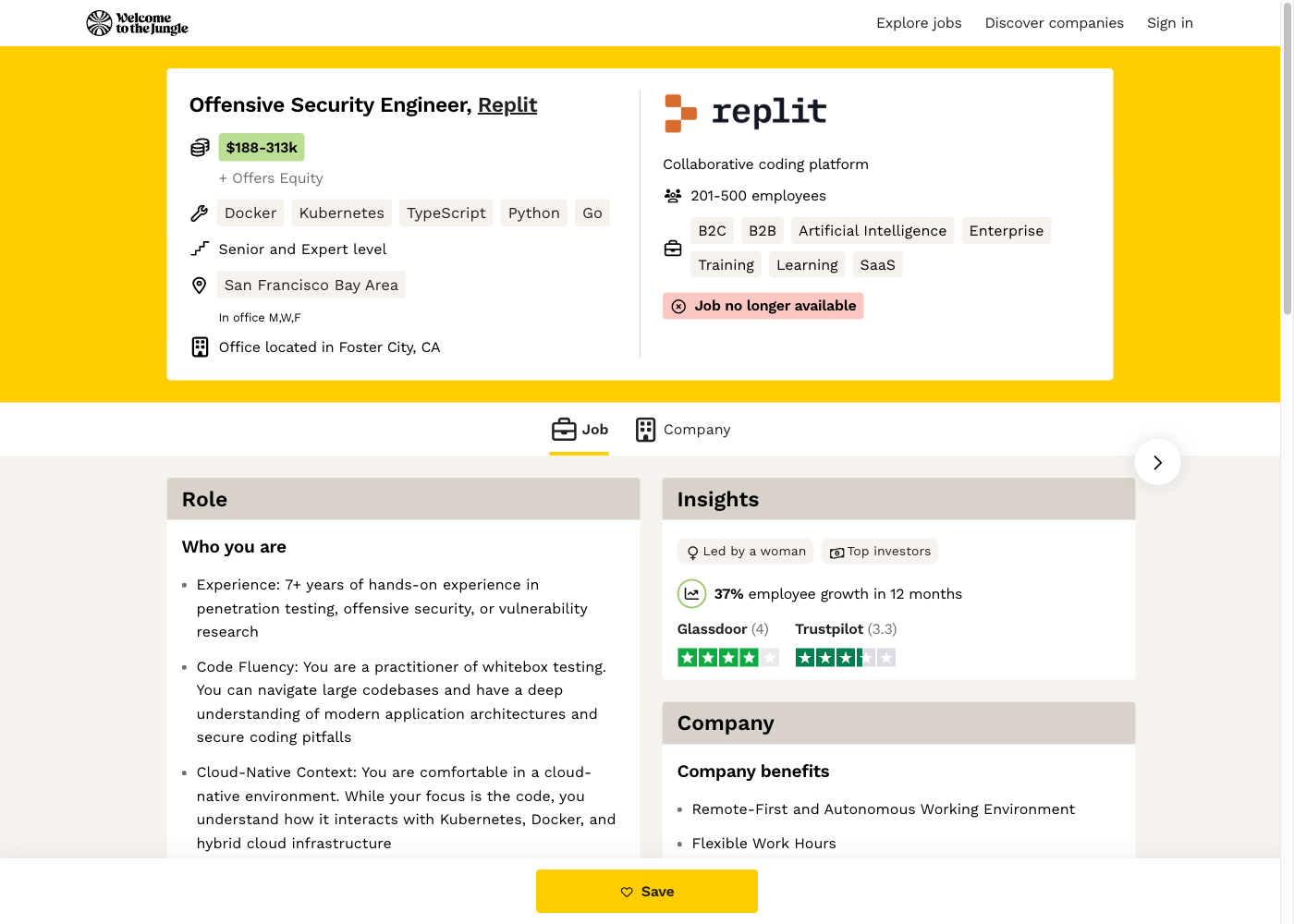
Task: Switch to the Job tab
Action: point(580,430)
